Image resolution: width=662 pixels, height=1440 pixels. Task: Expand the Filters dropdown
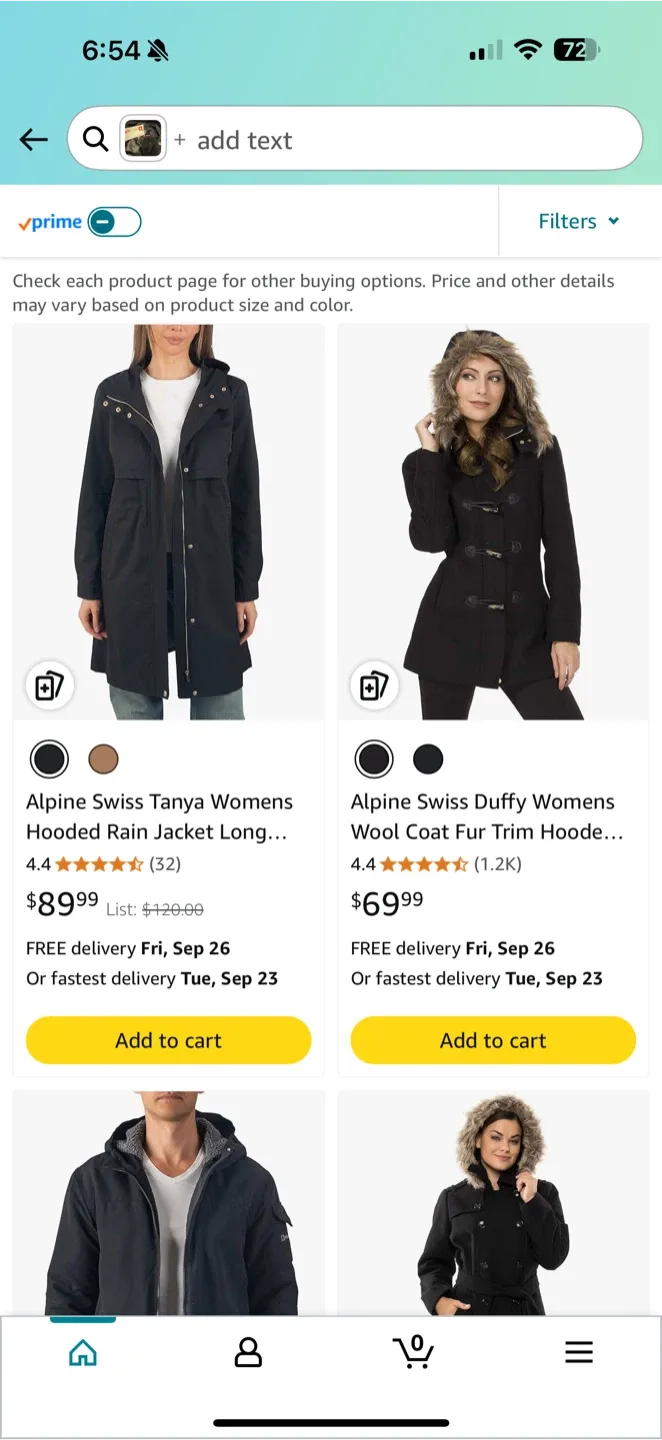coord(579,222)
